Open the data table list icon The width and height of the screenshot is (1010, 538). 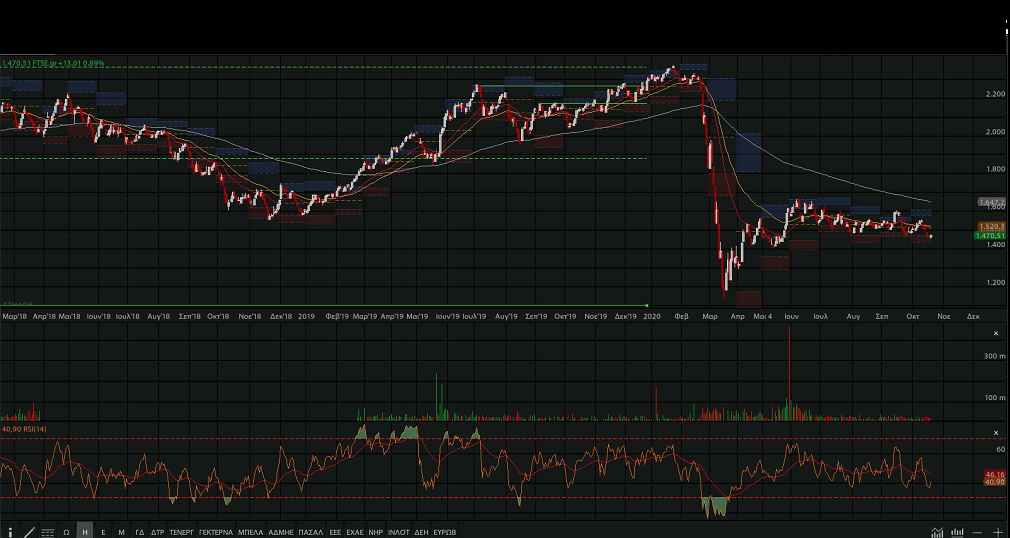(x=47, y=532)
